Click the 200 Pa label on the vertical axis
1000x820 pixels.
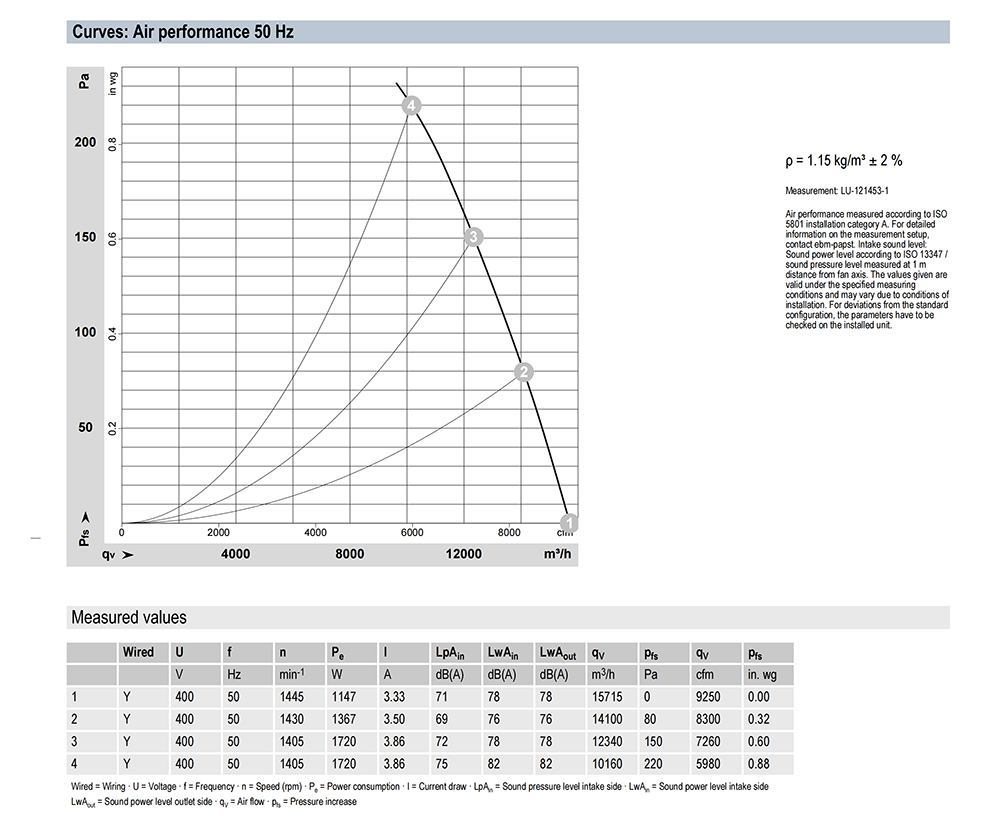(x=85, y=142)
